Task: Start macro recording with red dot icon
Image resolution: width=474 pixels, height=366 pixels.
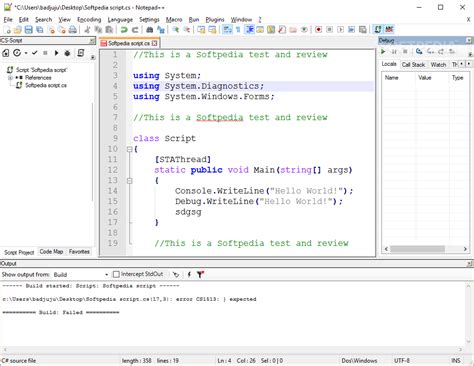Action: click(x=318, y=30)
